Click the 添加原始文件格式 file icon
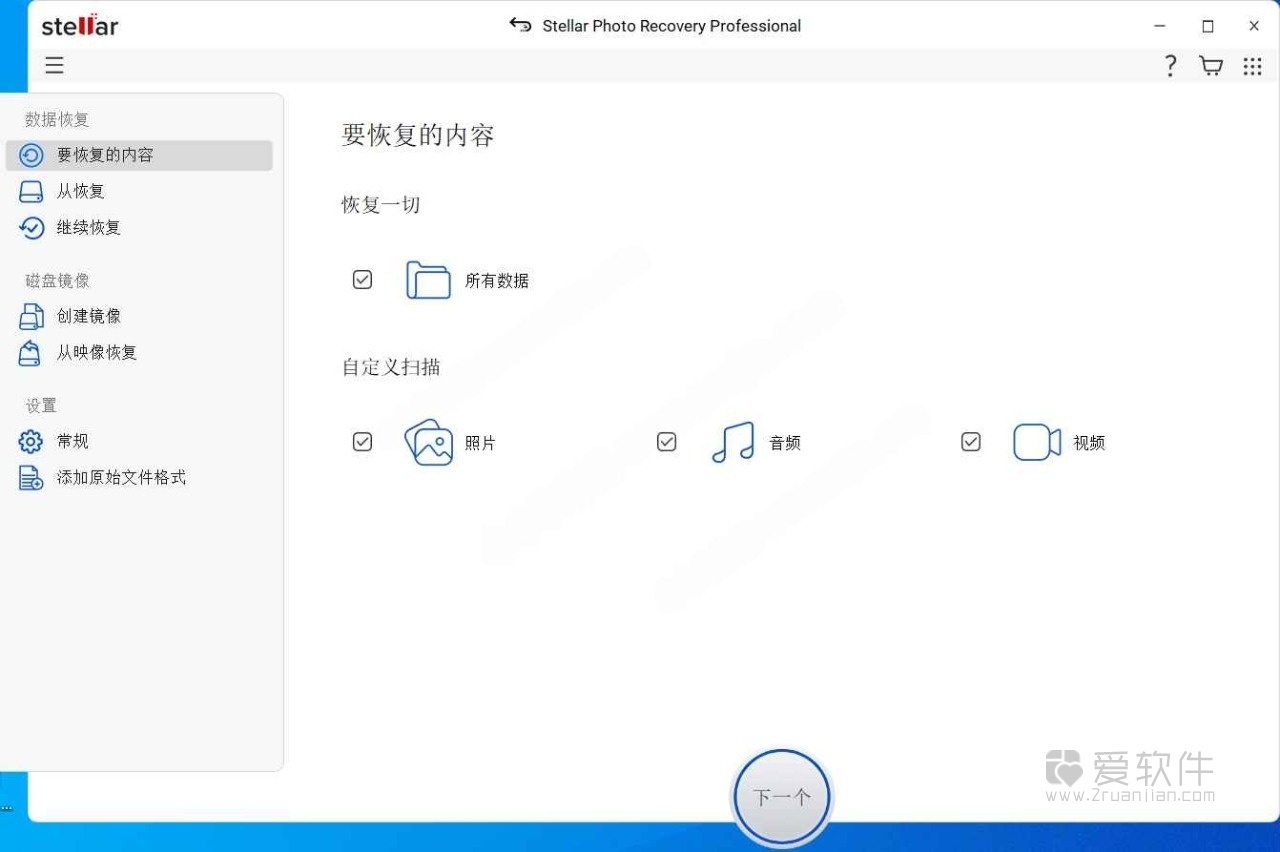The image size is (1280, 852). (x=32, y=477)
